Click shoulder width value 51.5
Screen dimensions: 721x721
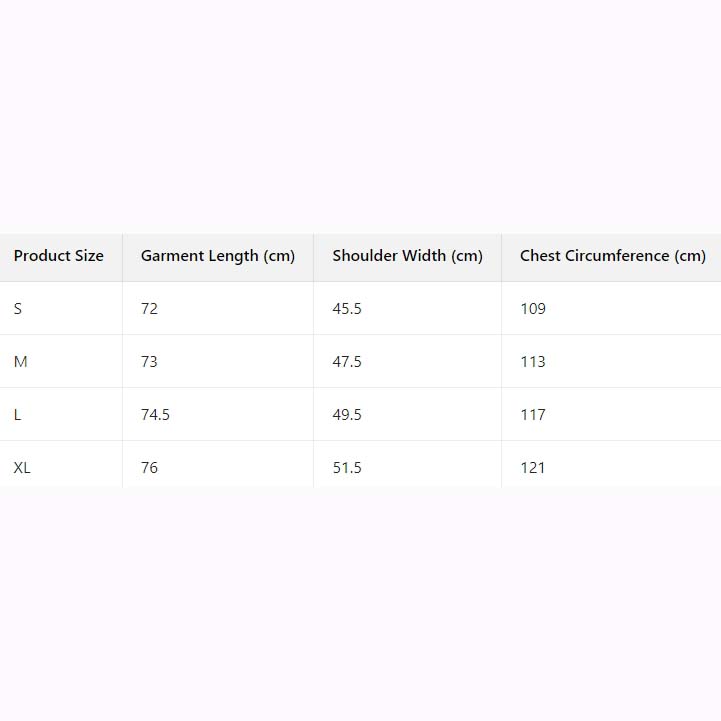(x=347, y=468)
